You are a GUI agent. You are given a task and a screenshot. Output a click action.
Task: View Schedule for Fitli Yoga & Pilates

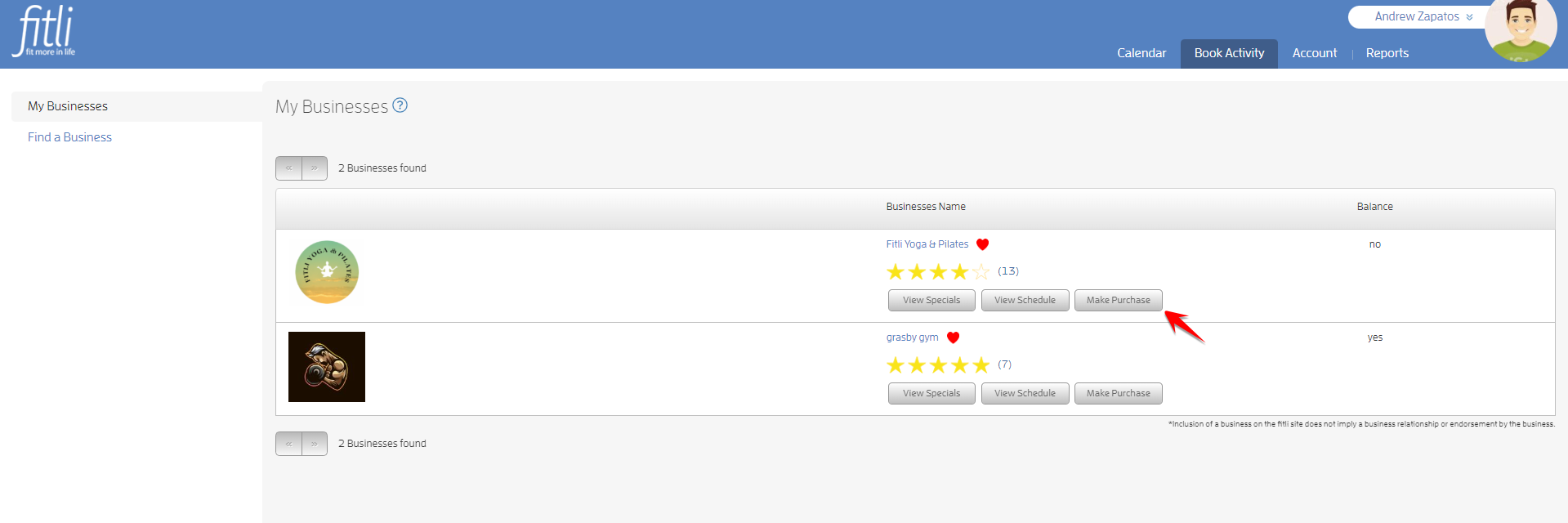click(1025, 300)
